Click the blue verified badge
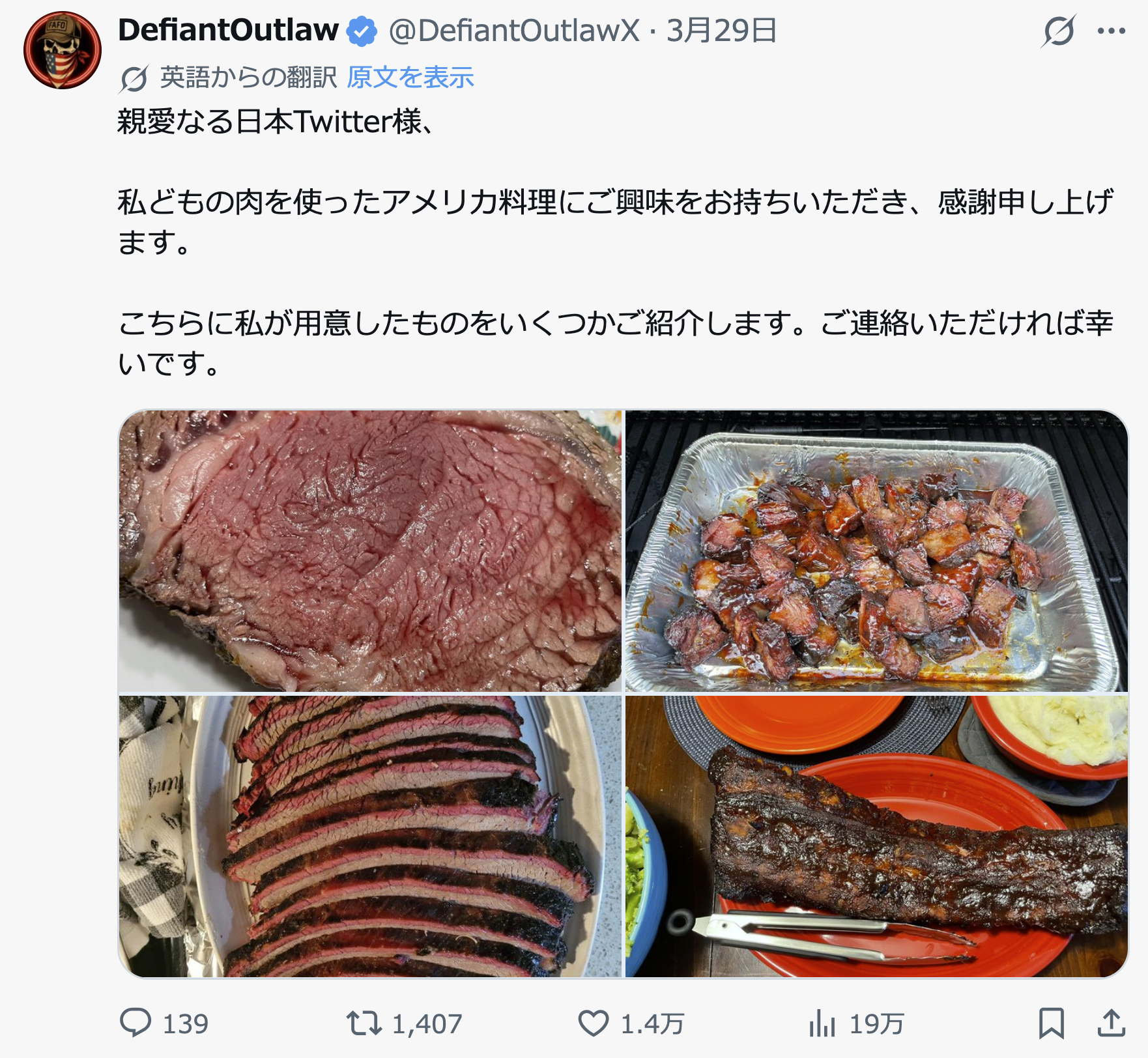Viewport: 1148px width, 1058px height. point(362,31)
